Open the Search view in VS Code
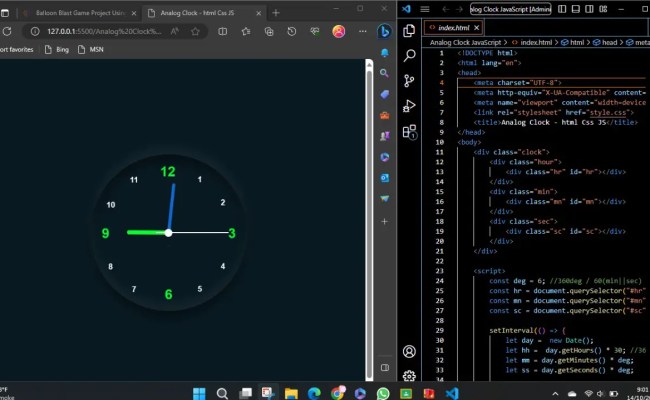 (409, 55)
